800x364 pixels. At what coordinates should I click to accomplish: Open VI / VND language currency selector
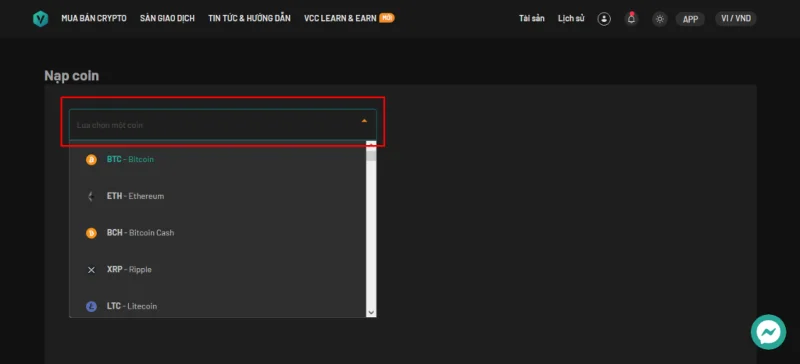tap(736, 18)
